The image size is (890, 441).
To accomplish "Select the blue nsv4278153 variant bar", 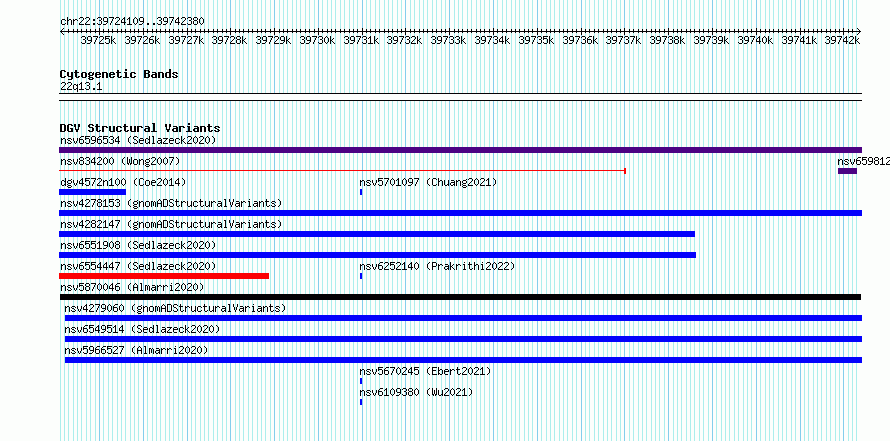I will (x=460, y=213).
